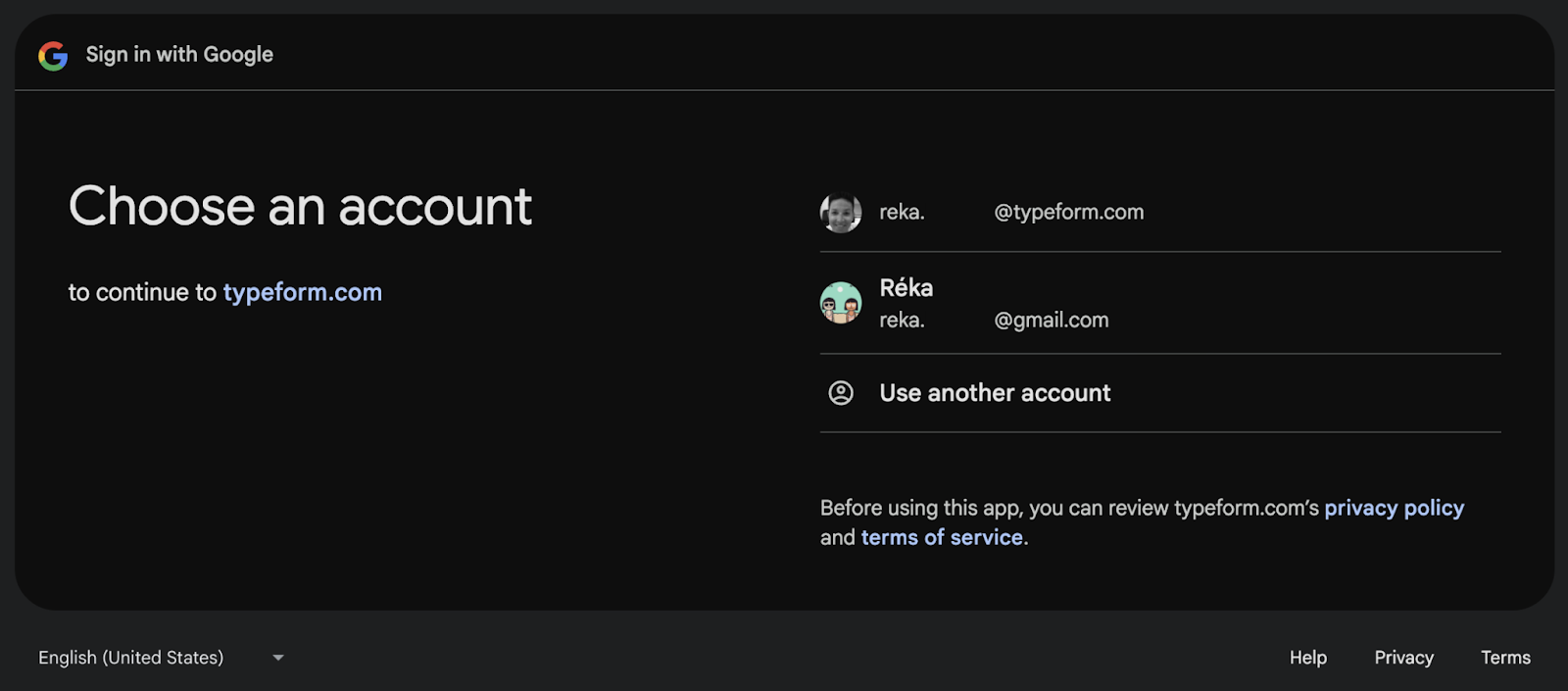Expand the language list using the dropdown arrow

coord(278,658)
